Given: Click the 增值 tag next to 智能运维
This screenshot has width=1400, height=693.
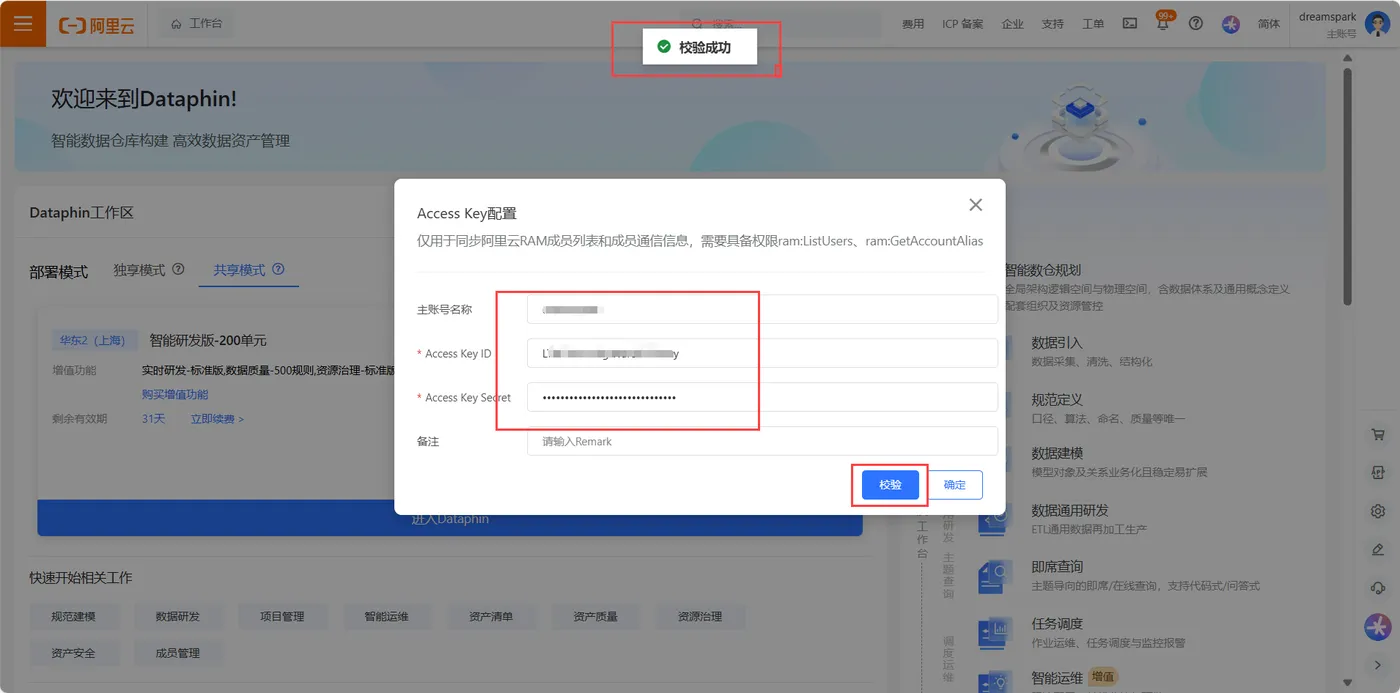Looking at the screenshot, I should click(x=1103, y=678).
